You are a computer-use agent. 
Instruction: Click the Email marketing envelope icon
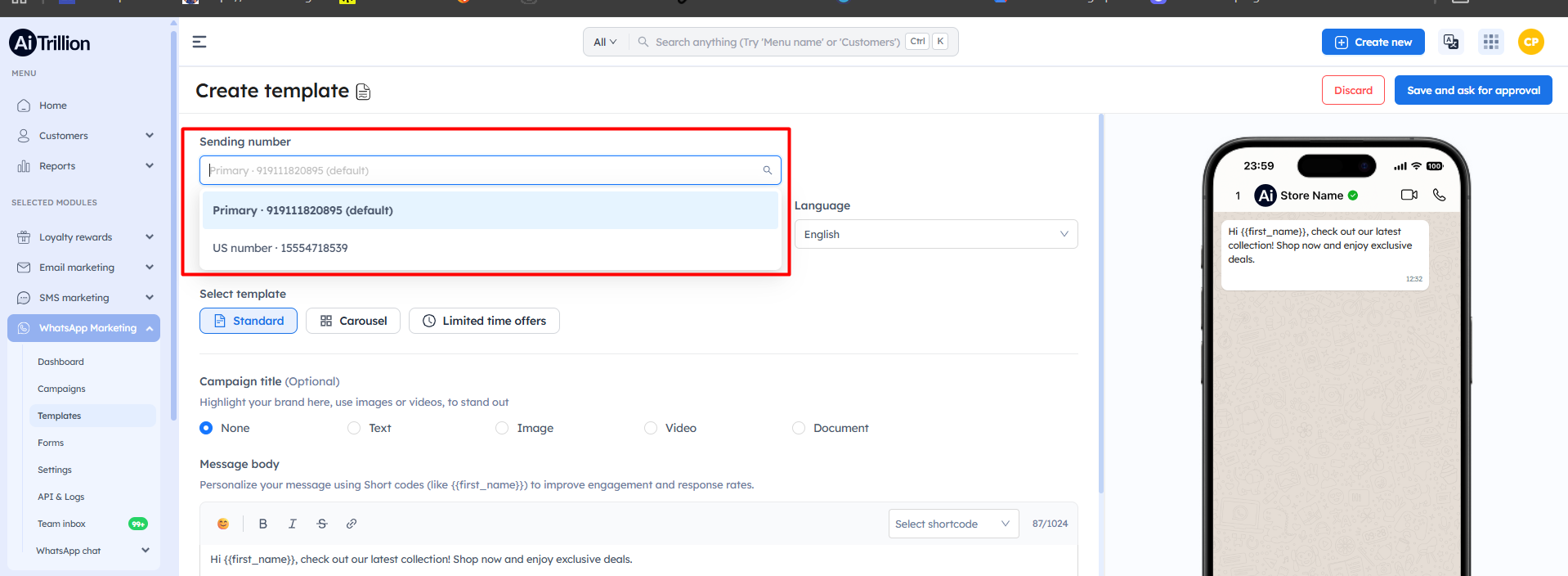24,268
